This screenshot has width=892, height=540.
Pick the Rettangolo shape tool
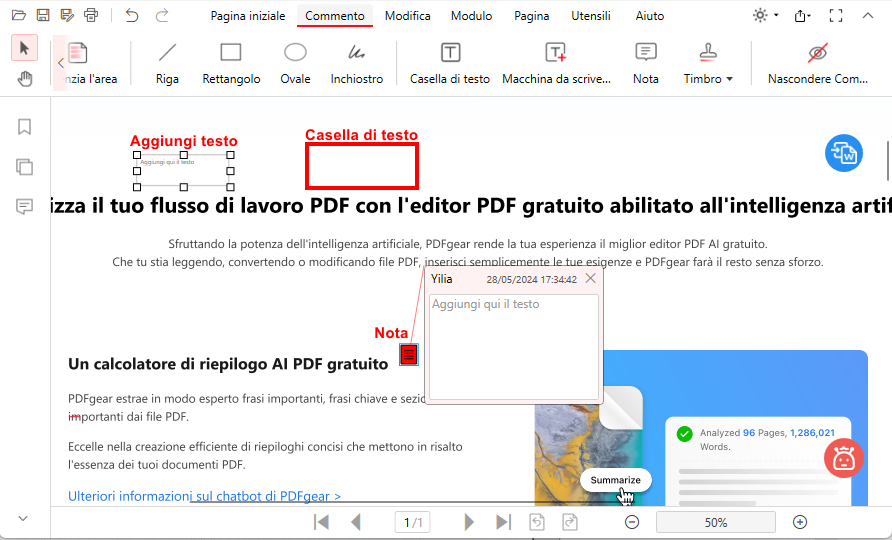231,64
